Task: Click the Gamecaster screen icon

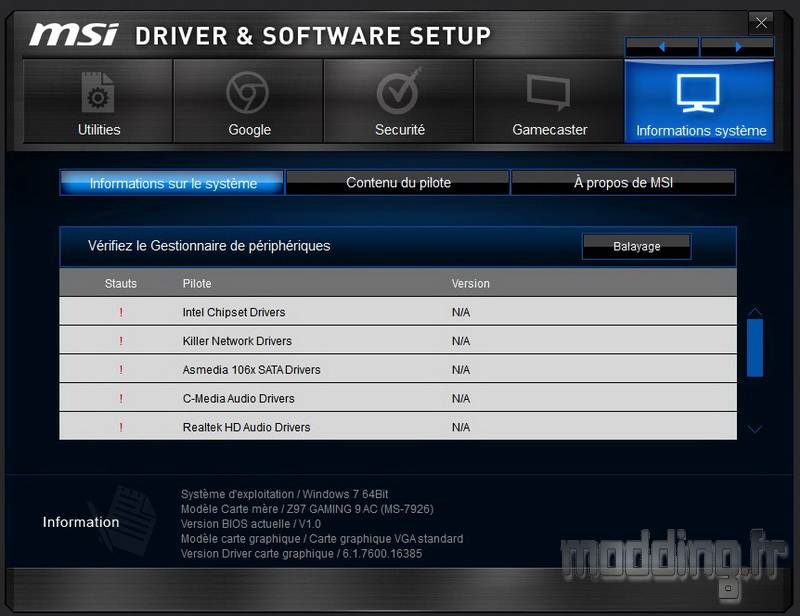Action: click(549, 92)
